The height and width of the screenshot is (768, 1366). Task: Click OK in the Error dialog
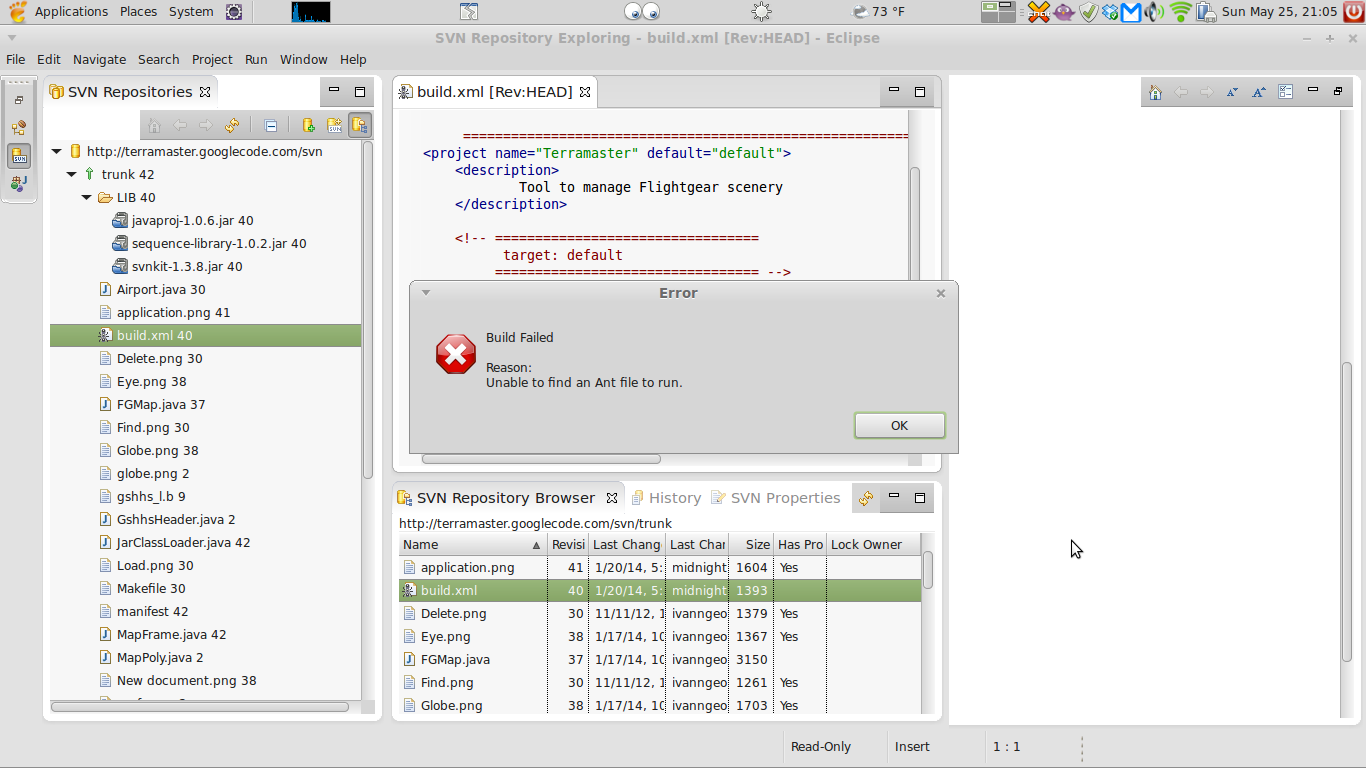coord(899,425)
